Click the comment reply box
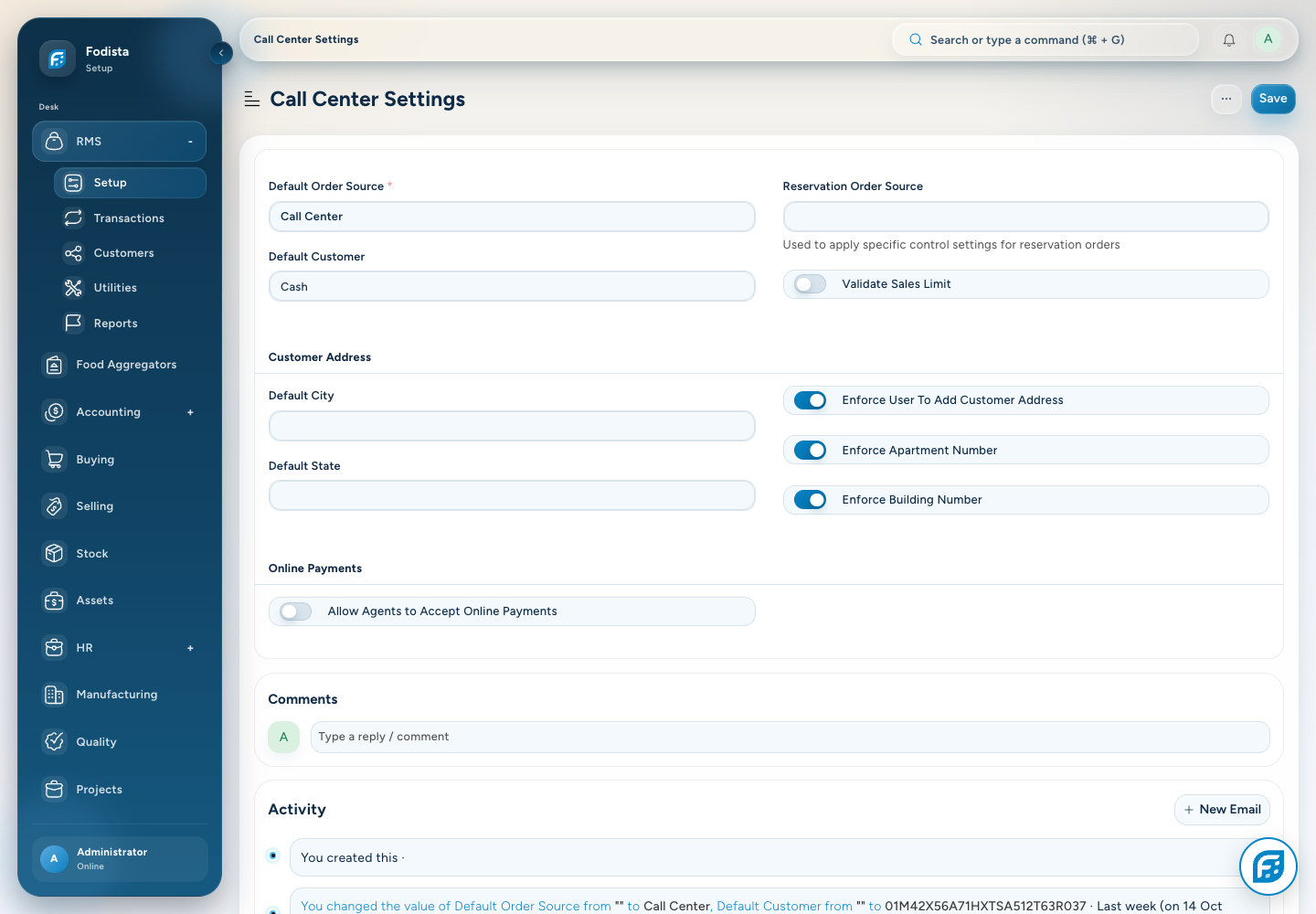 [x=790, y=737]
